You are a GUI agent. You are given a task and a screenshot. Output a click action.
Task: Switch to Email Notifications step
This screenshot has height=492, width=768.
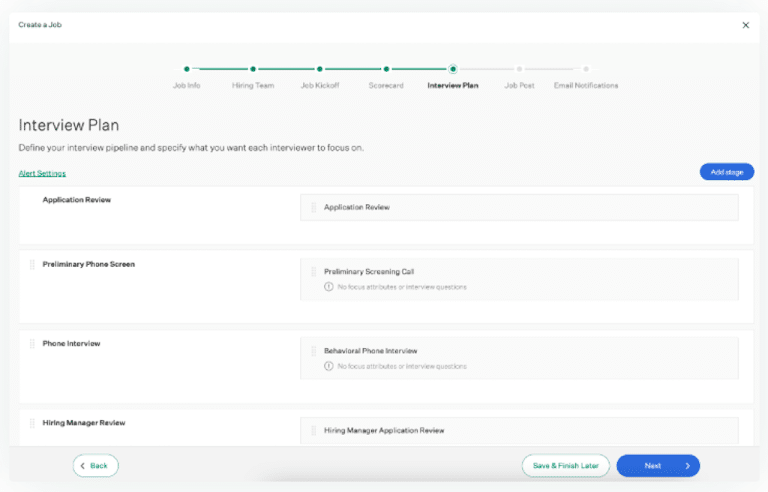586,70
